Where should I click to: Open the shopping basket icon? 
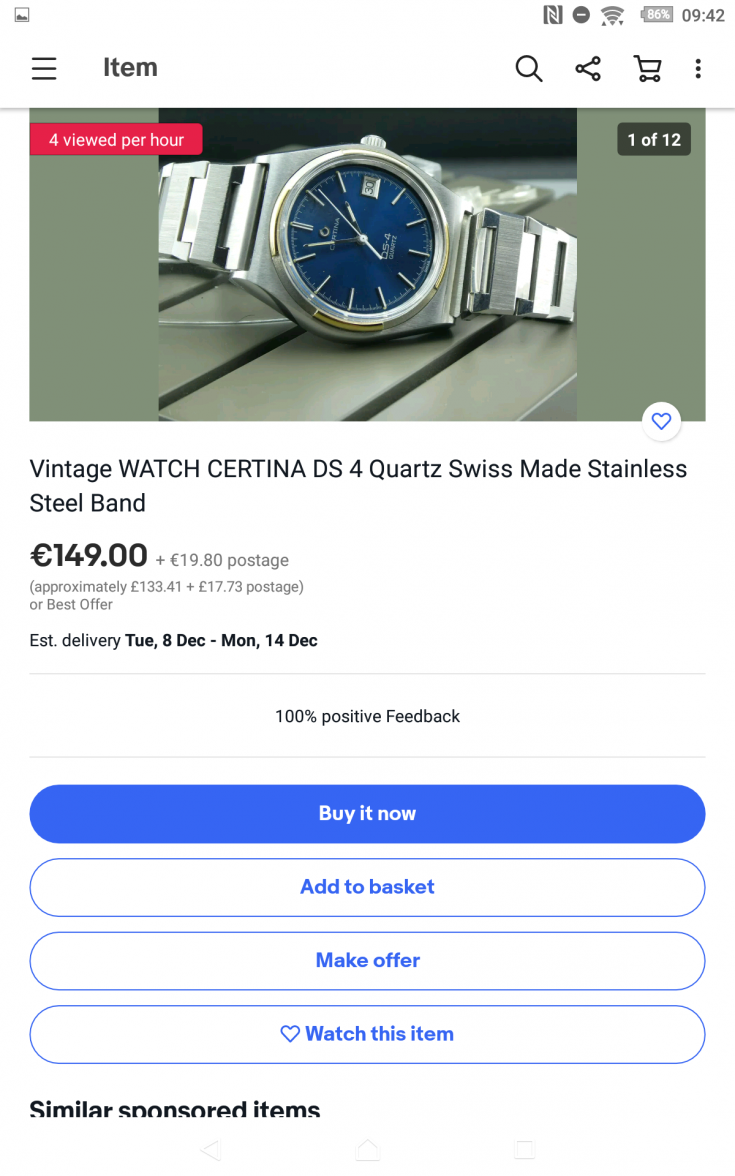click(647, 68)
